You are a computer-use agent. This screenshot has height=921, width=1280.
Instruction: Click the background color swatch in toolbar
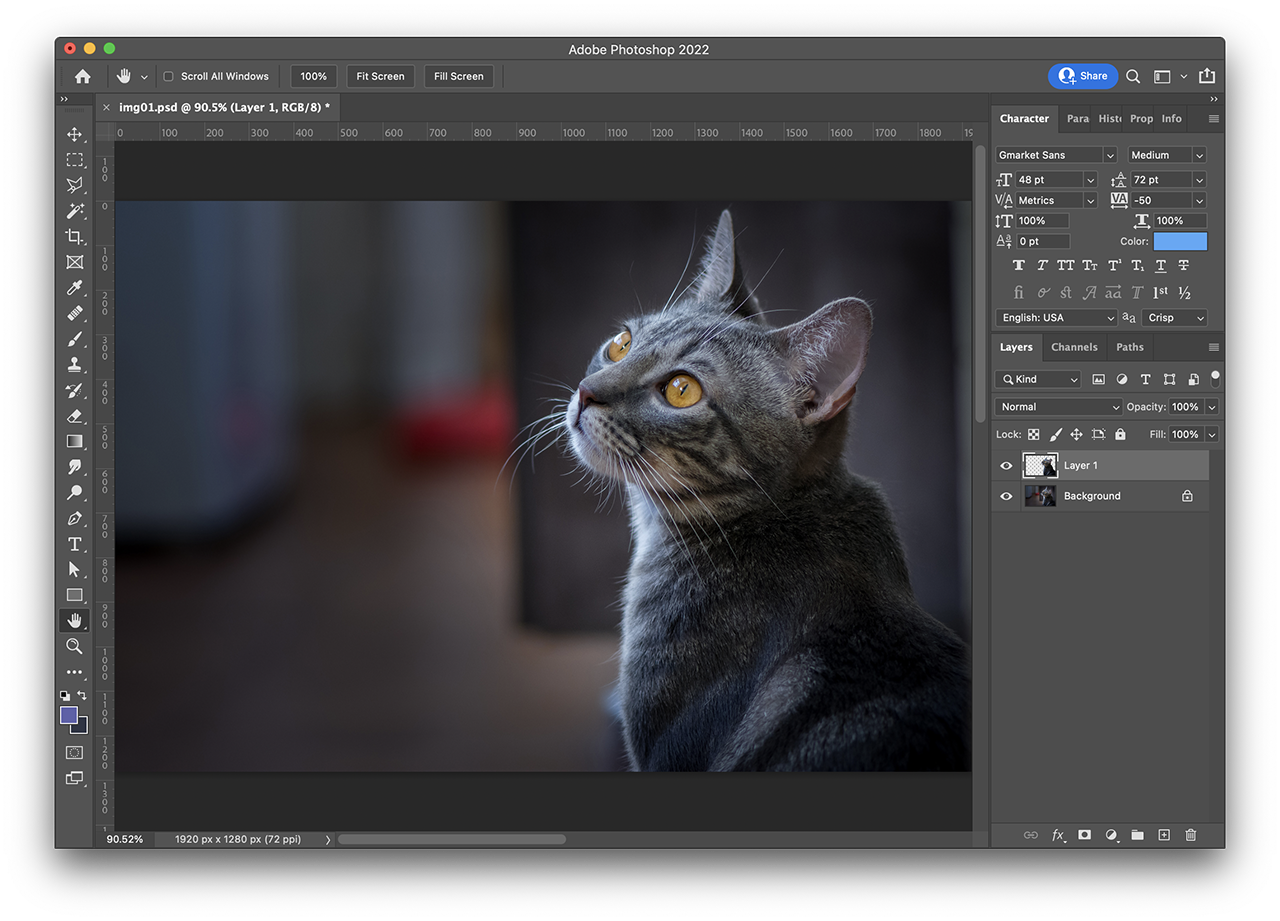(x=82, y=728)
